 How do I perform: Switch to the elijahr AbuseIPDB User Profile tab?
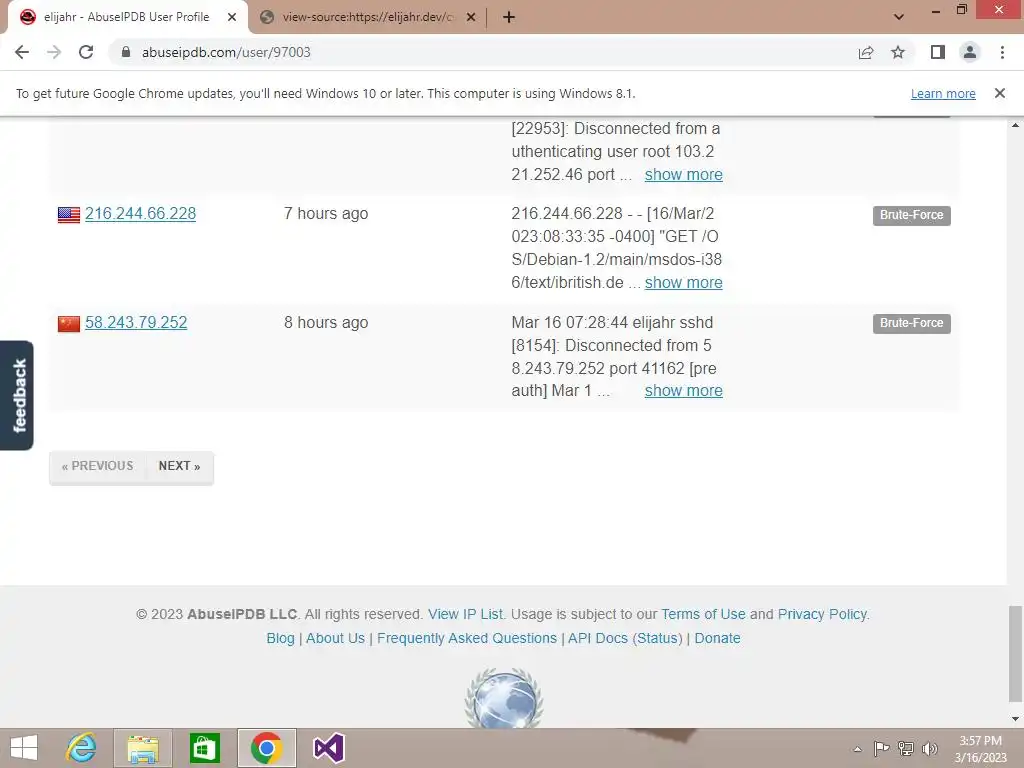coord(127,17)
